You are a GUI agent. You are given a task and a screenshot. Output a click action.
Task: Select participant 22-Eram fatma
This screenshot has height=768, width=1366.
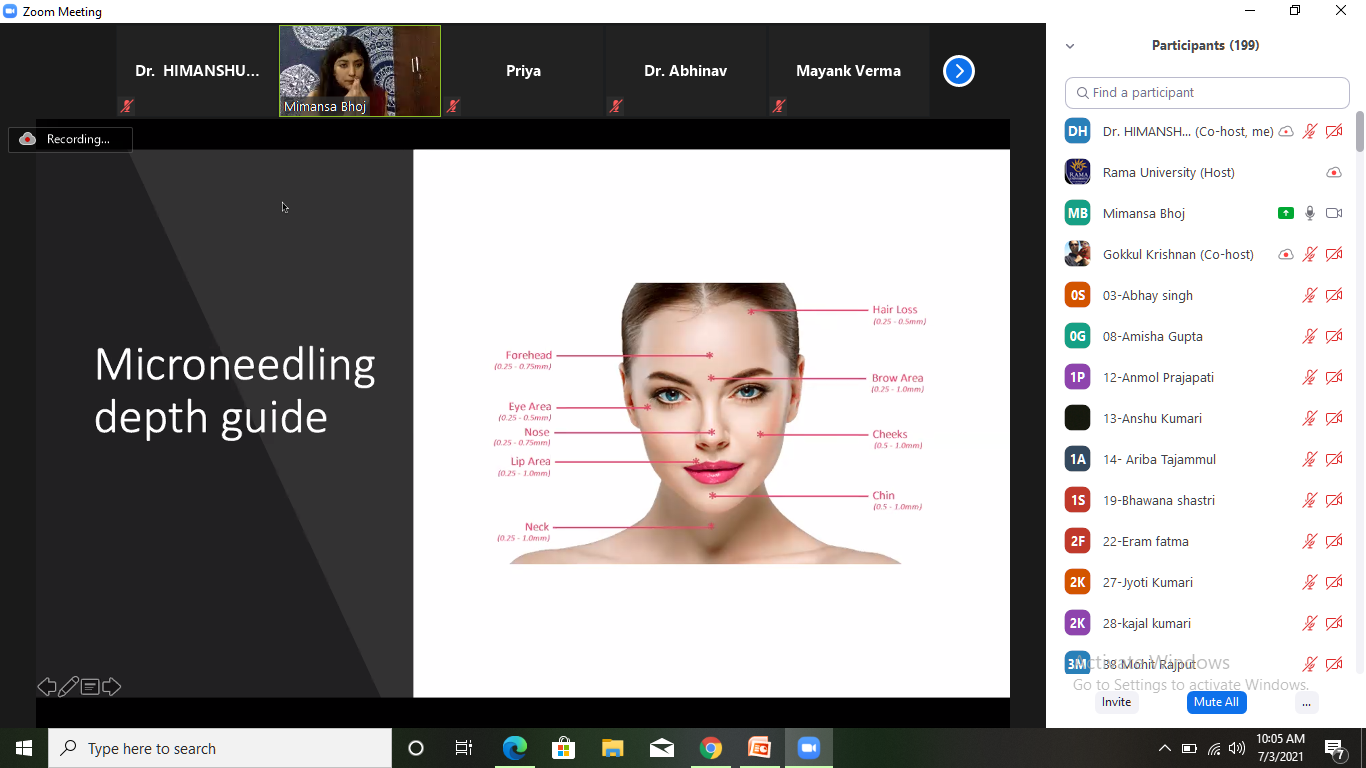1205,542
